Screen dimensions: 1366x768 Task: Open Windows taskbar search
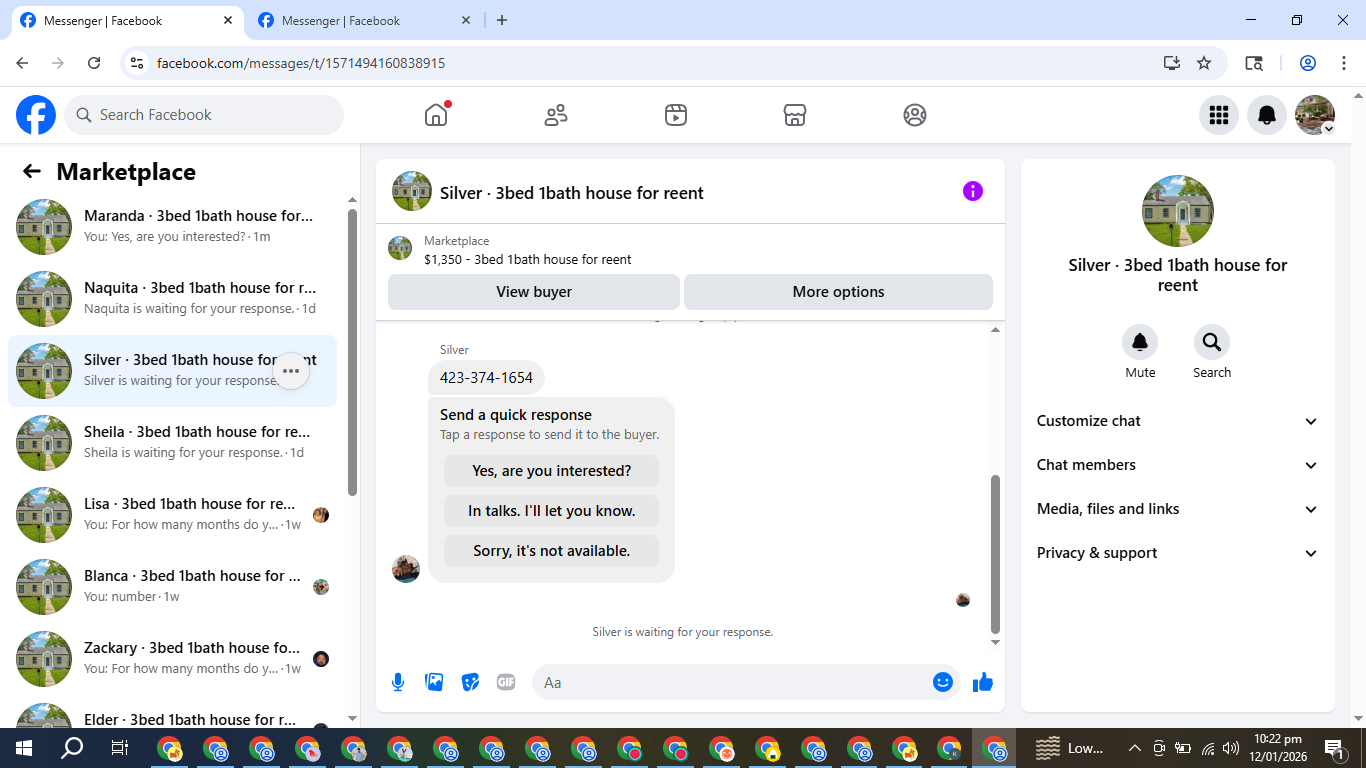coord(72,748)
